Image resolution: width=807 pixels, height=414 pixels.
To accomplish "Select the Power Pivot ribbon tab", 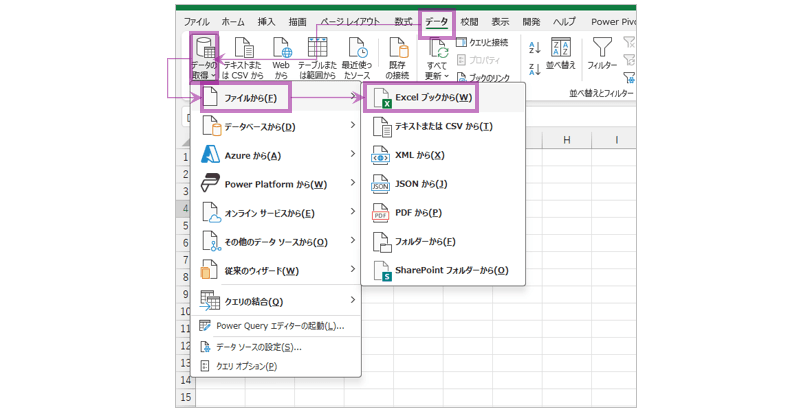I will [x=613, y=22].
